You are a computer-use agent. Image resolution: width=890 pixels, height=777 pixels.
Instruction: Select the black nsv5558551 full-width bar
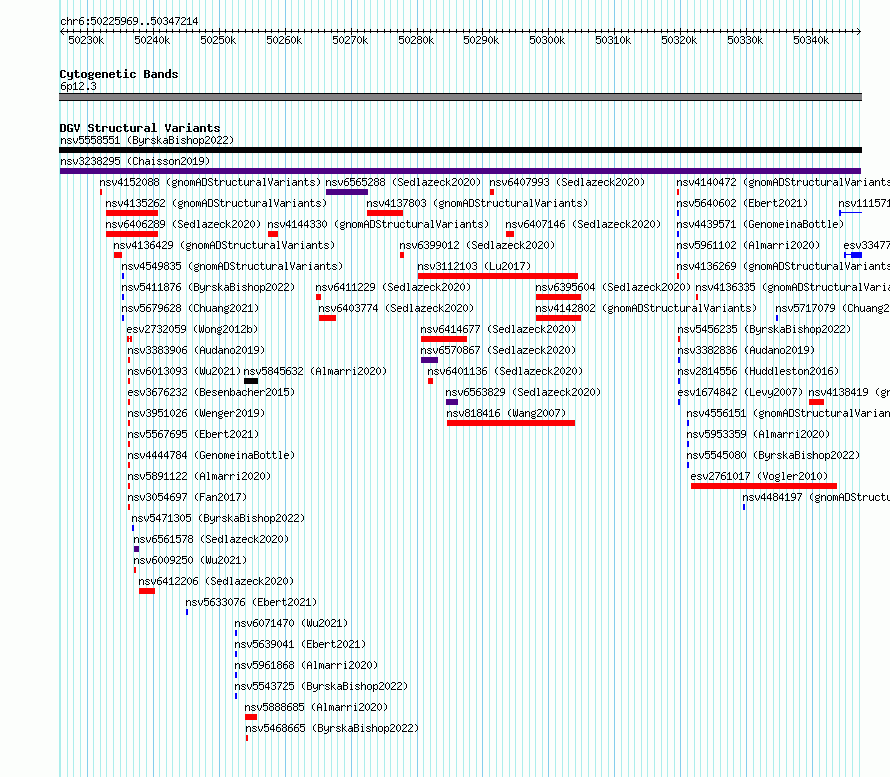click(460, 150)
